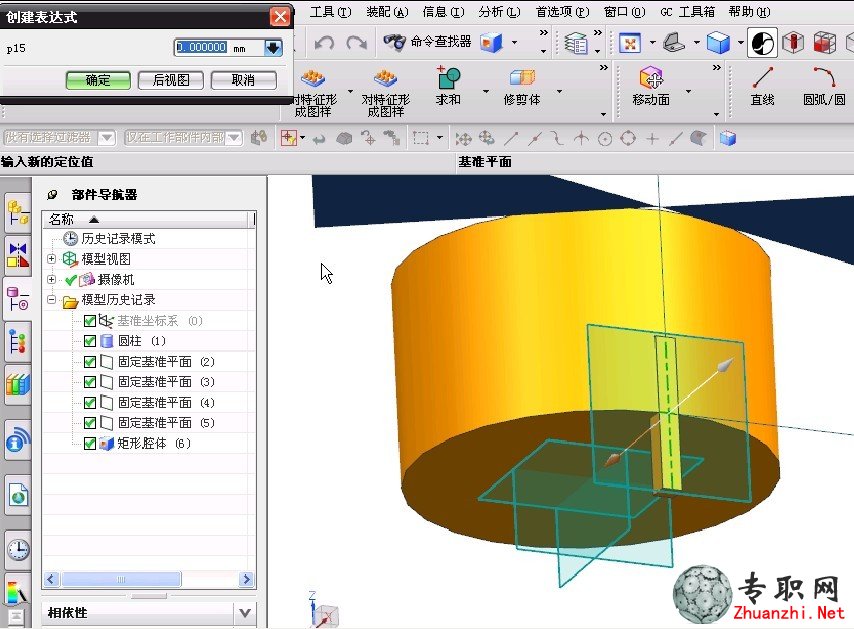Uncheck the 基准坐标系 (0) checkbox
Viewport: 854px width, 629px height.
[x=90, y=321]
